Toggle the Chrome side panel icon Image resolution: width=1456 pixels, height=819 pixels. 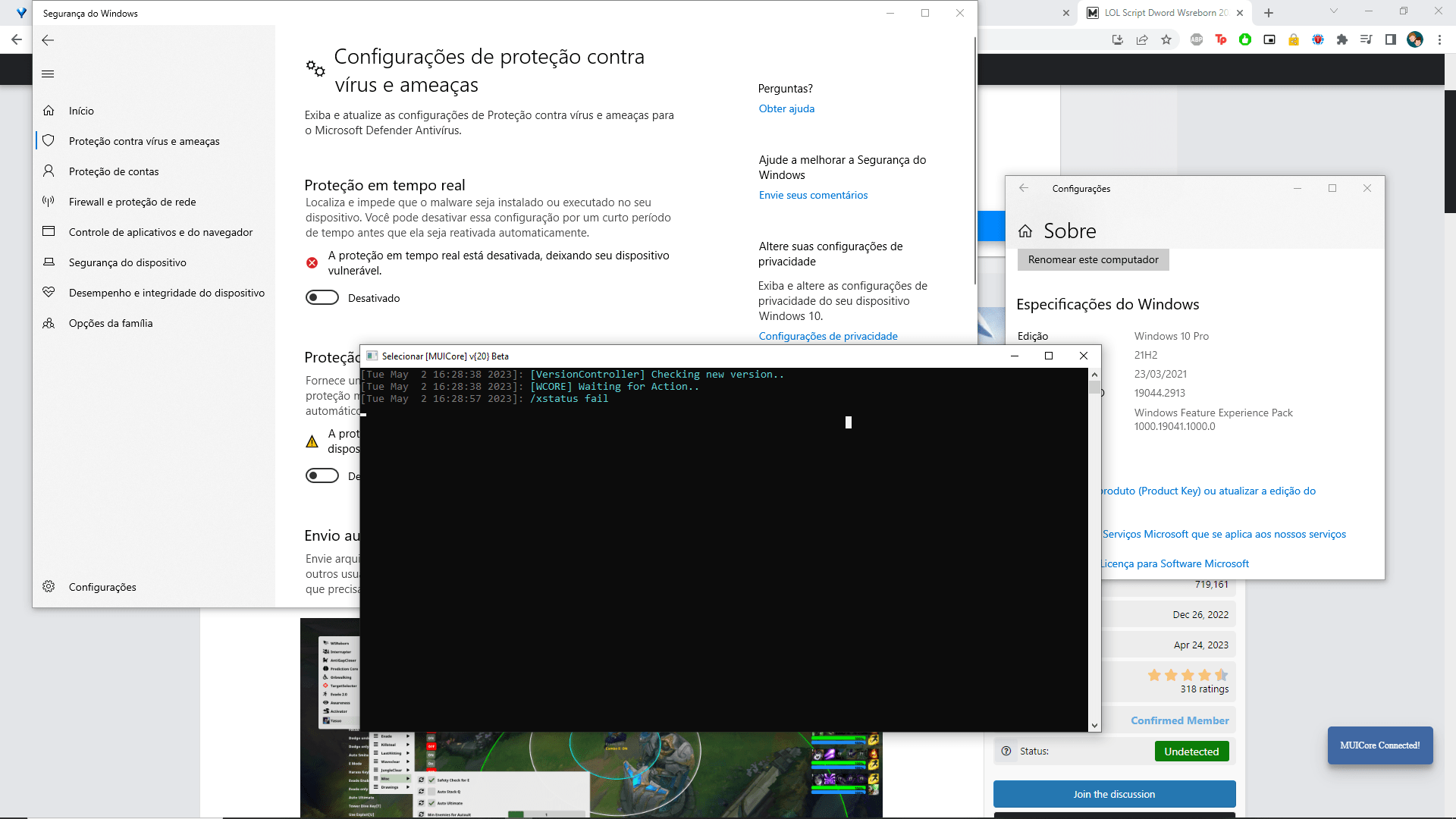click(x=1391, y=39)
